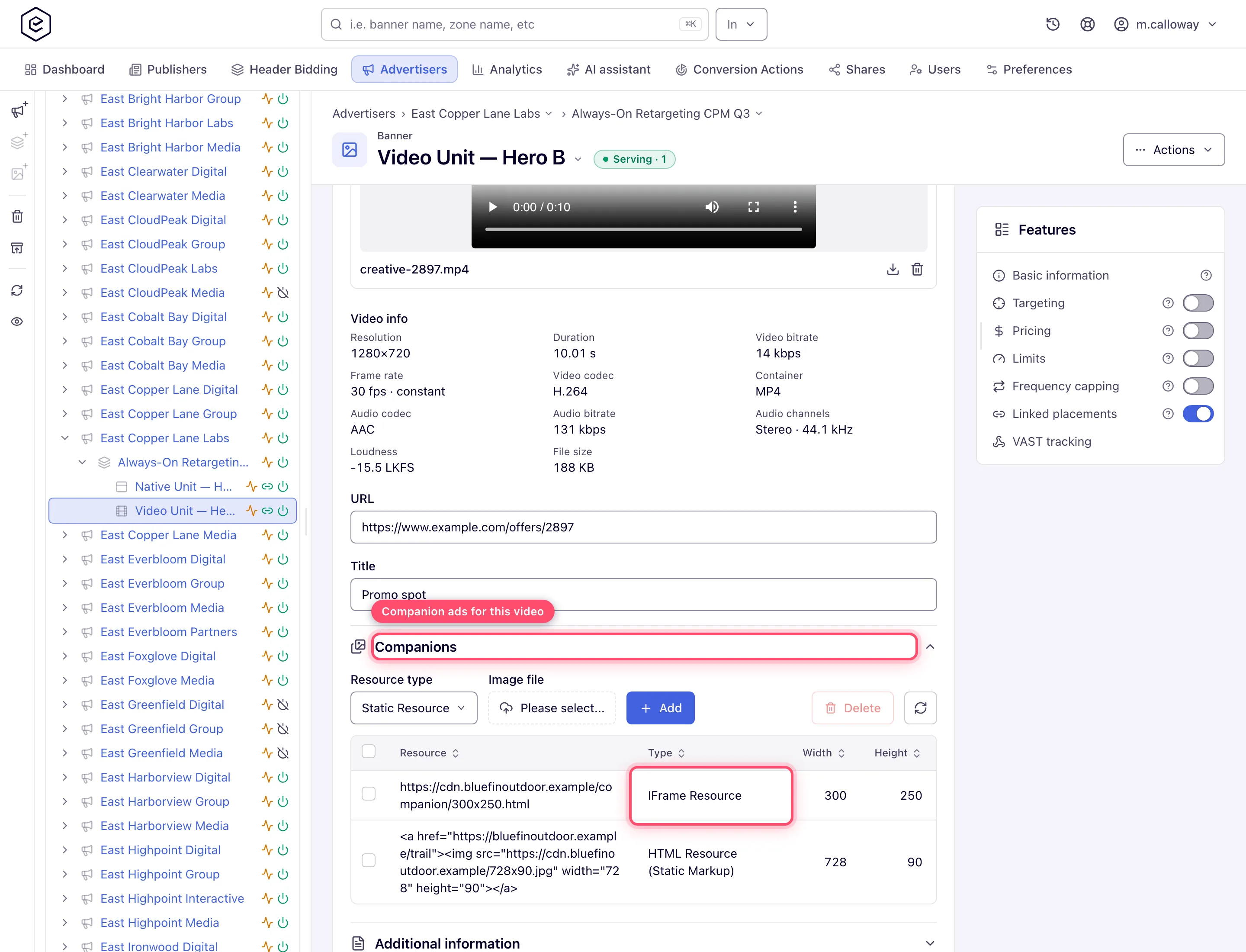
Task: Open the sidebar trash icon
Action: (x=18, y=216)
